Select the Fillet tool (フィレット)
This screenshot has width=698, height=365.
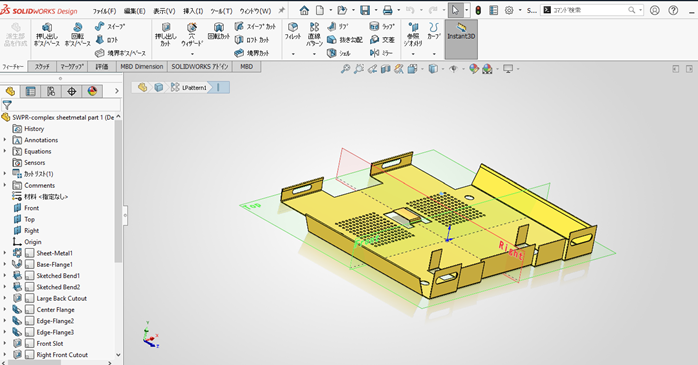point(292,32)
